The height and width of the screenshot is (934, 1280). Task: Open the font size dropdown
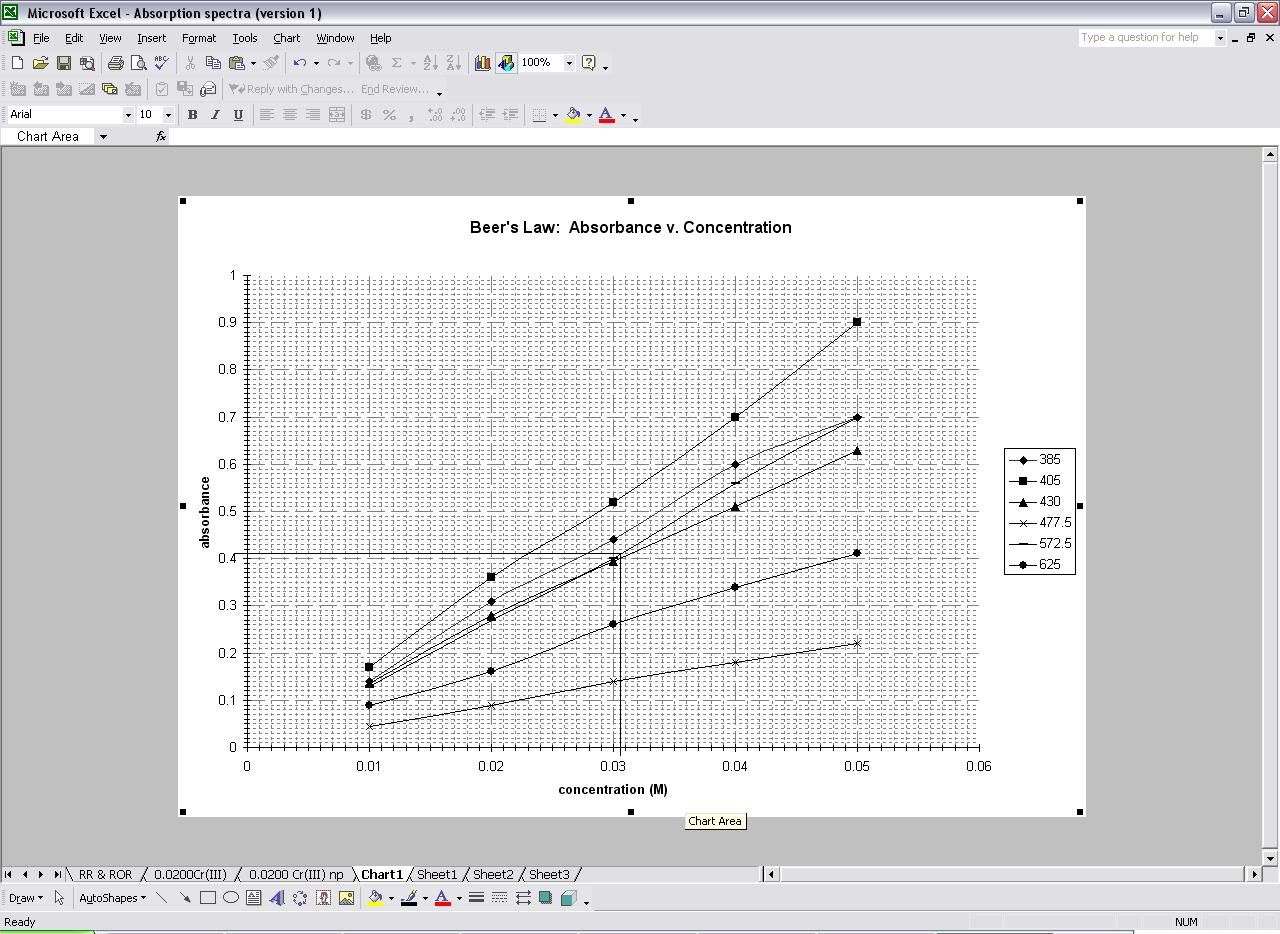click(x=168, y=115)
